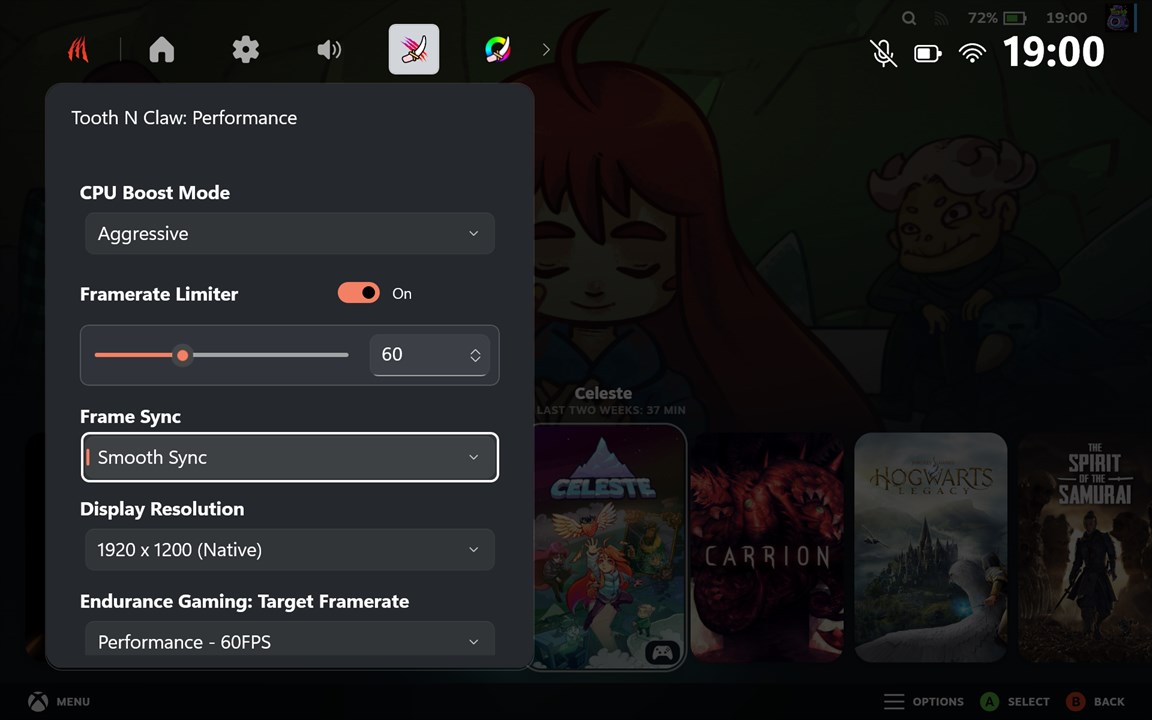Click the large 19:00 clock
The height and width of the screenshot is (720, 1152).
pos(1054,52)
